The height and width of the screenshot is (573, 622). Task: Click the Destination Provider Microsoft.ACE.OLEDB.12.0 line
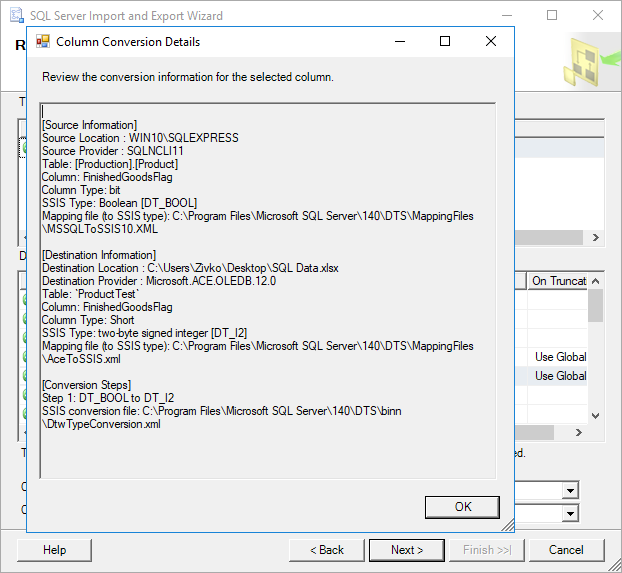(x=159, y=281)
